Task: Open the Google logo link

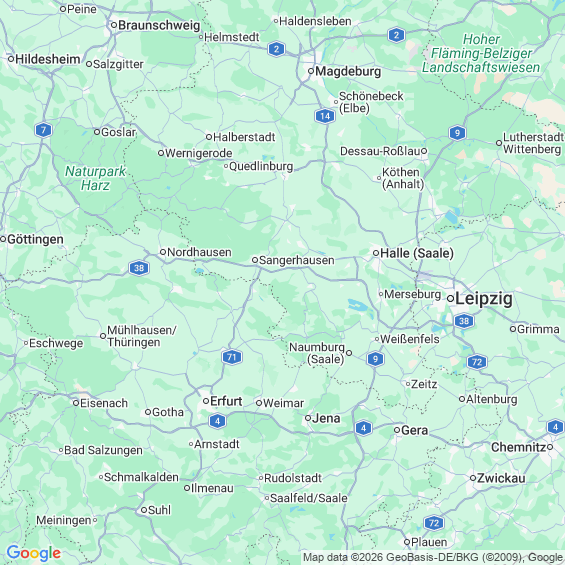Action: pyautogui.click(x=34, y=553)
